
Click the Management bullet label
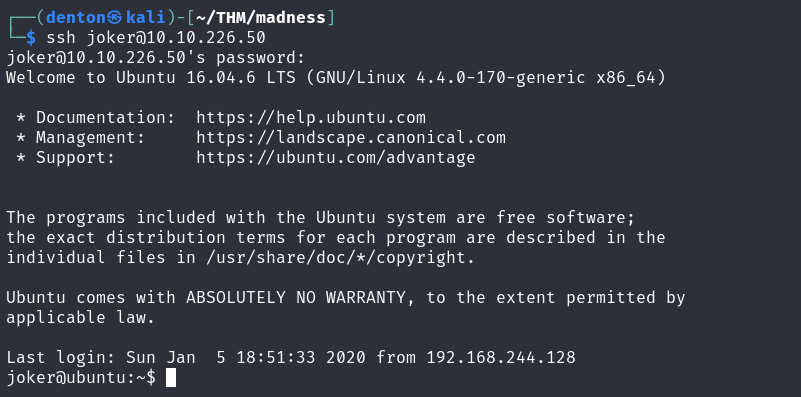(x=90, y=137)
